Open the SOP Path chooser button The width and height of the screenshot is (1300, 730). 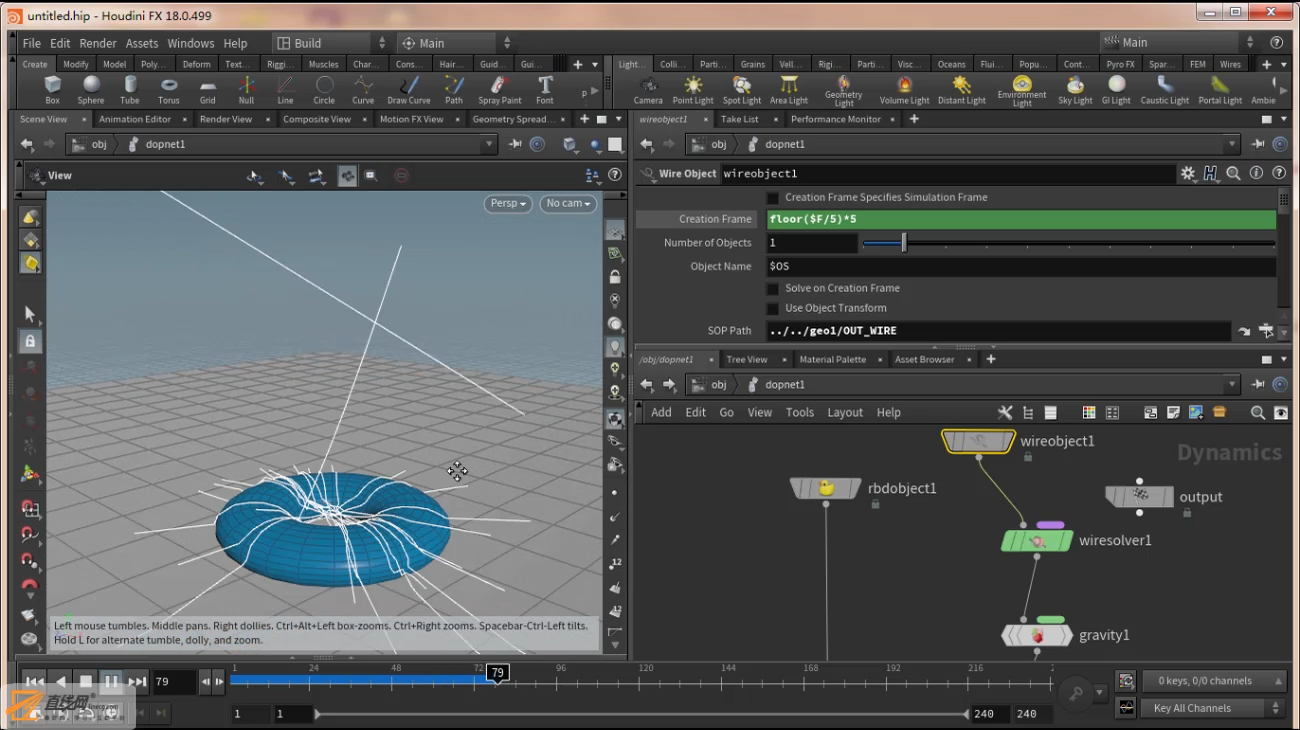[1267, 331]
